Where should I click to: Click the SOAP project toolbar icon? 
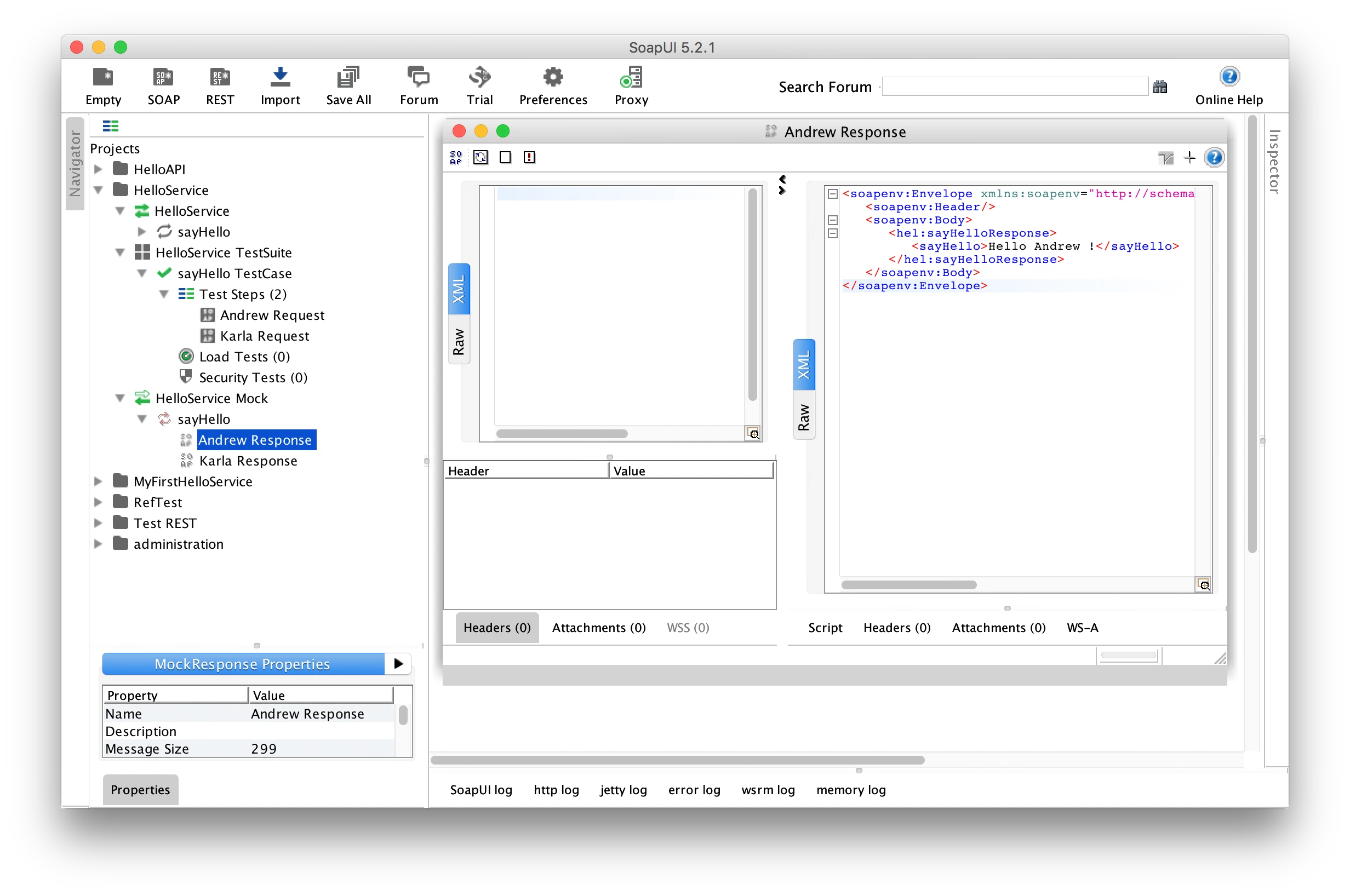(163, 77)
